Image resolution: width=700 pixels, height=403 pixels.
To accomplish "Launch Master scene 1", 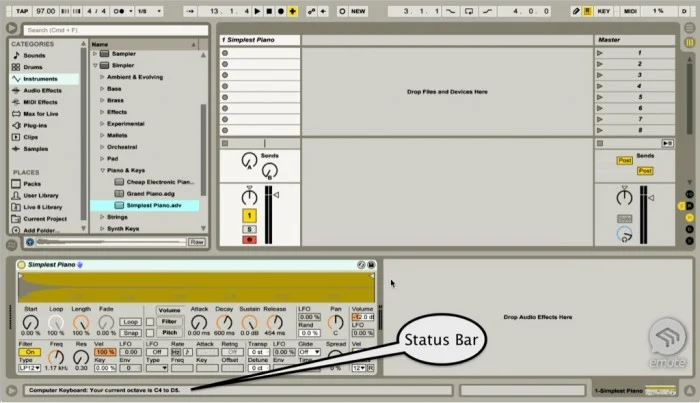I will tap(600, 53).
